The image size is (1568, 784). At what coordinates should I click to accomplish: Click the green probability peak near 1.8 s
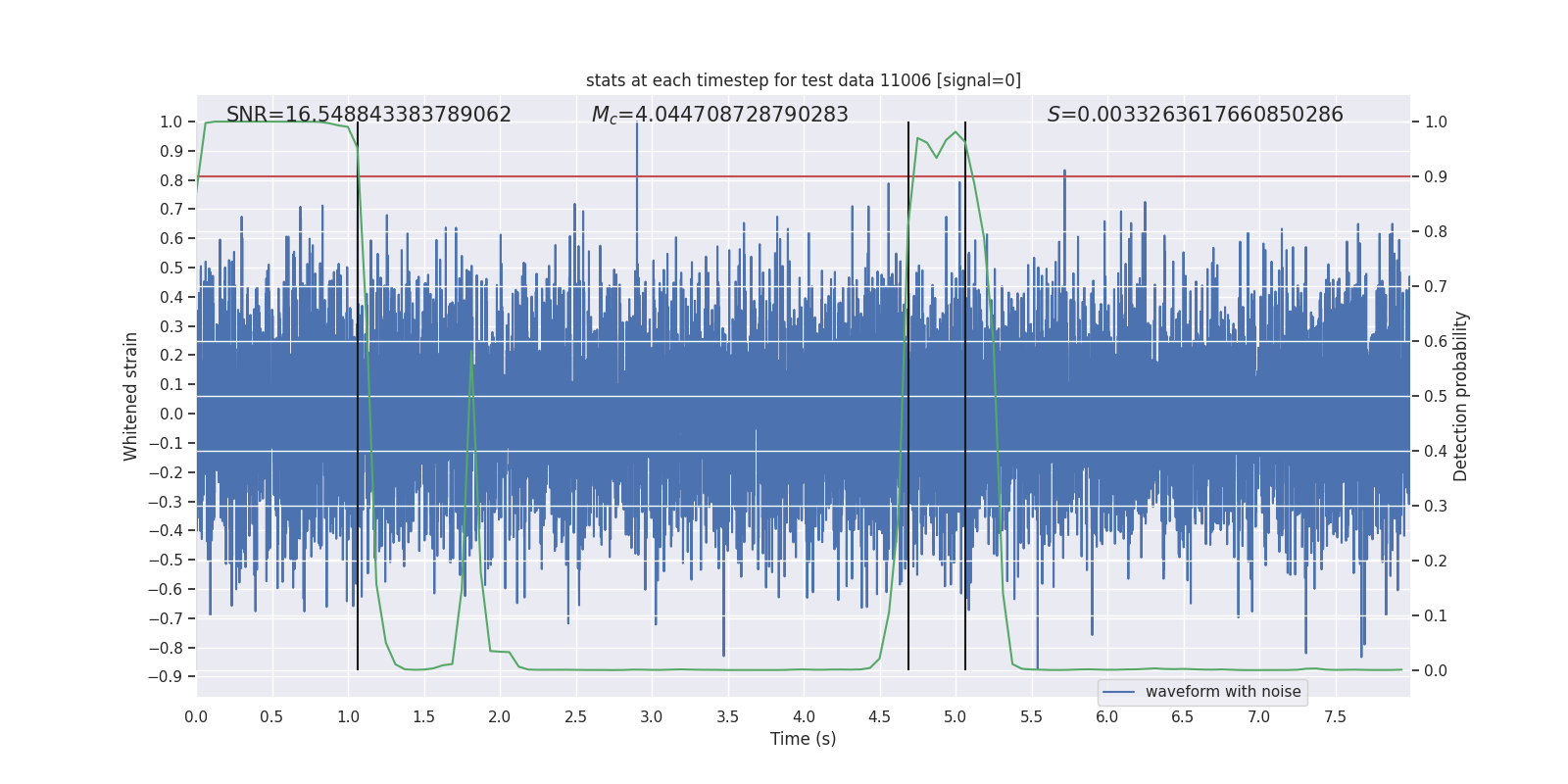471,350
